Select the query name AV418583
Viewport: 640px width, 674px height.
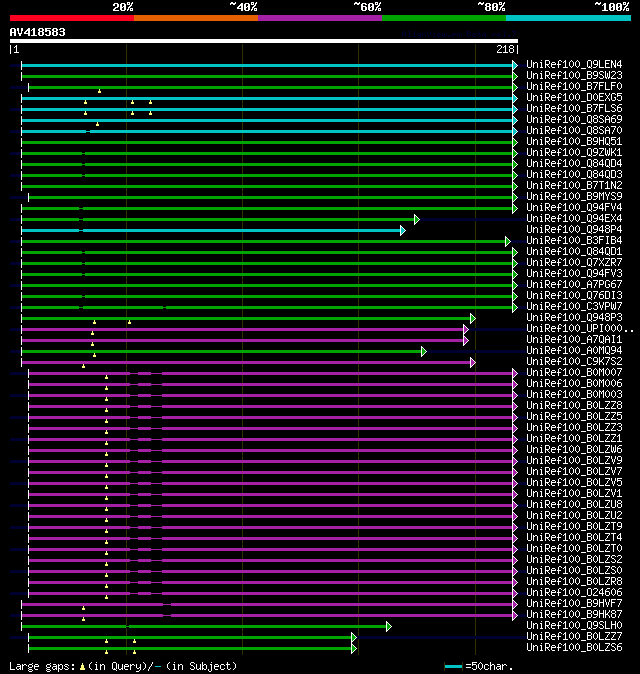(37, 32)
